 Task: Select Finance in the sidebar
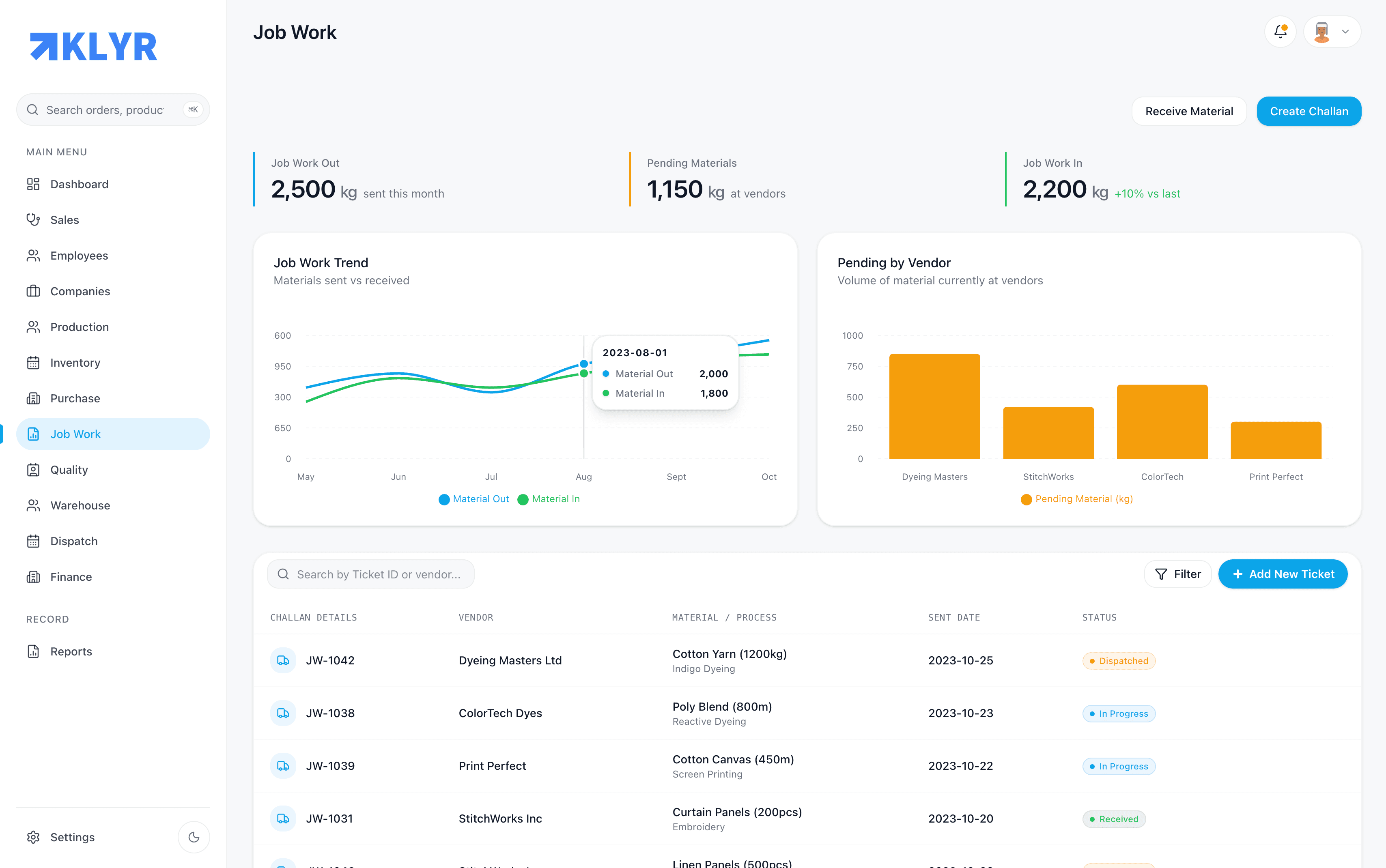[113, 577]
